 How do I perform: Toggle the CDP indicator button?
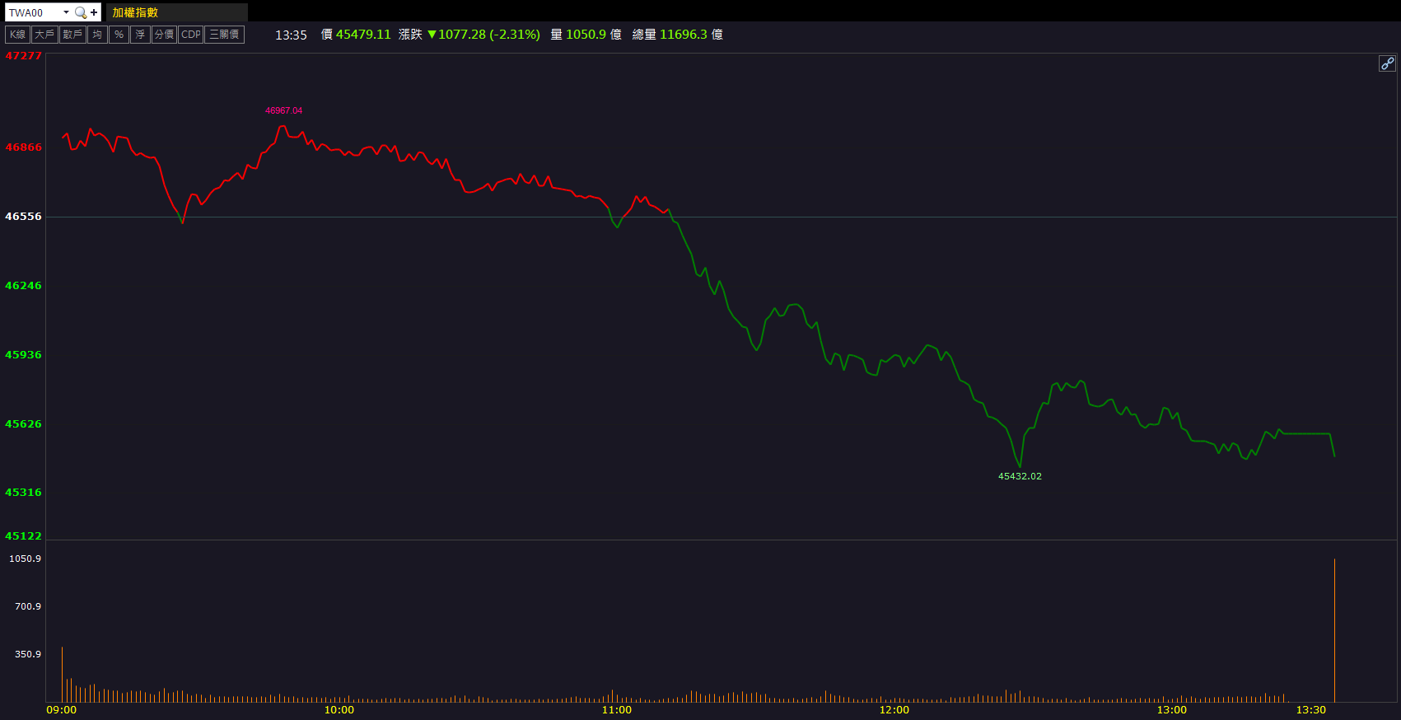tap(191, 34)
